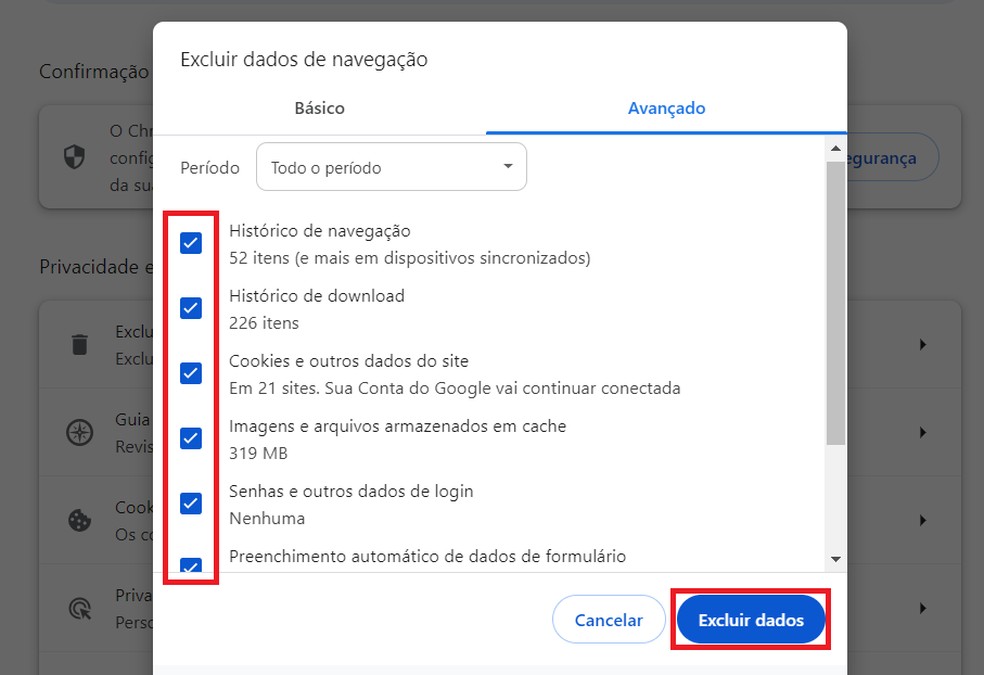The width and height of the screenshot is (984, 675).
Task: Uncheck Imagens e arquivos armazenados em cache
Action: (x=190, y=438)
